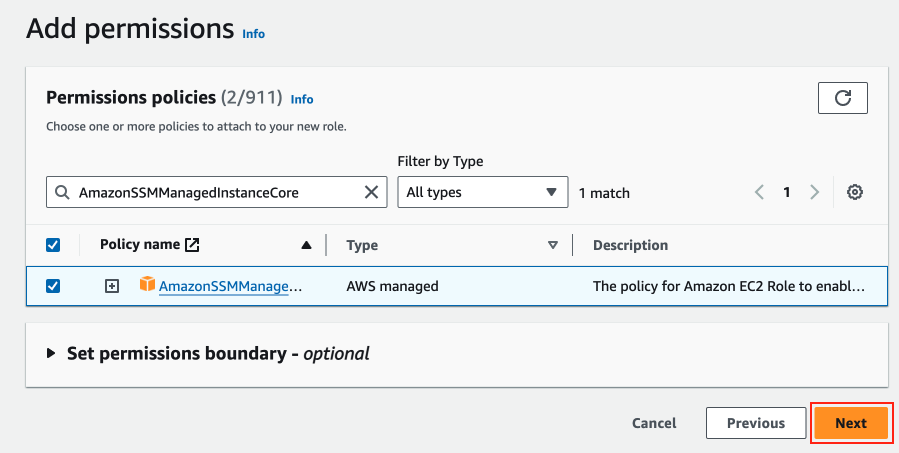Image resolution: width=899 pixels, height=453 pixels.
Task: Uncheck the AmazonSSMManagedInstanceCore policy checkbox
Action: click(54, 286)
